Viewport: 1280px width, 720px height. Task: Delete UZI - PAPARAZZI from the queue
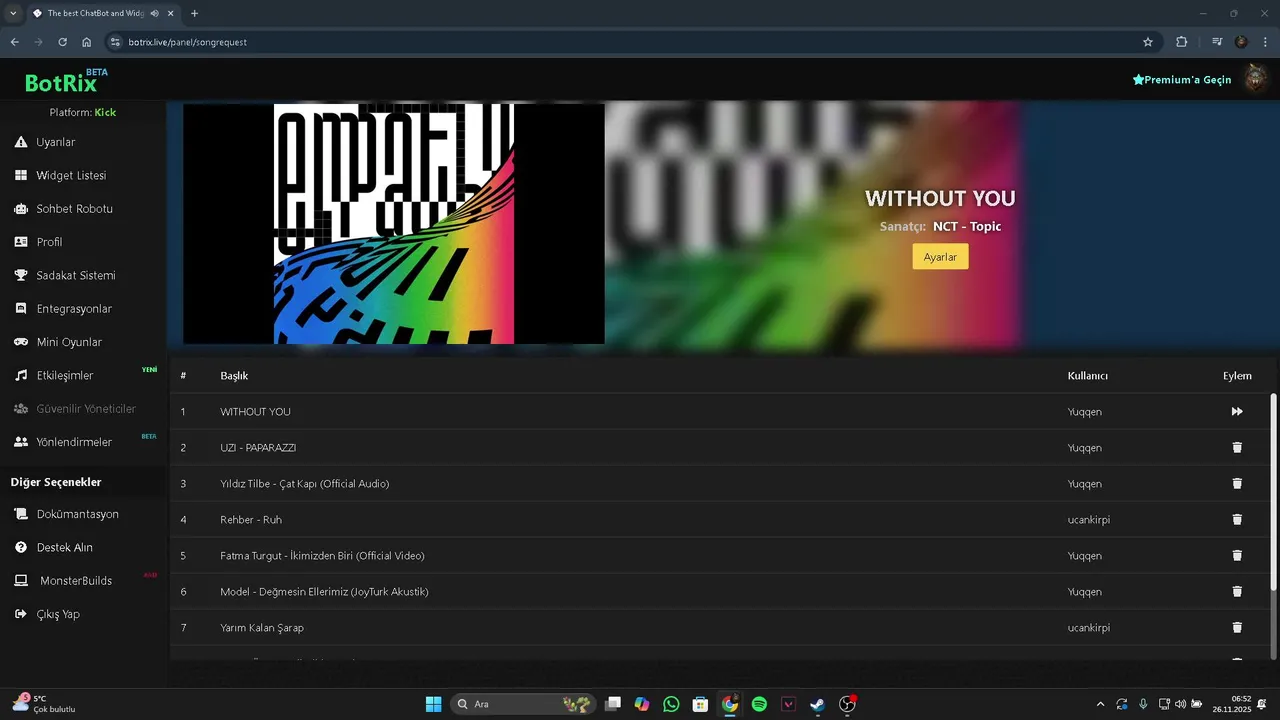point(1237,447)
